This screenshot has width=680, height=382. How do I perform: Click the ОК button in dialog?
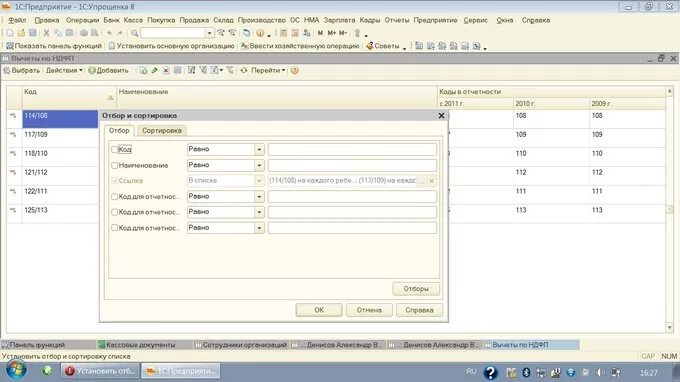point(319,310)
